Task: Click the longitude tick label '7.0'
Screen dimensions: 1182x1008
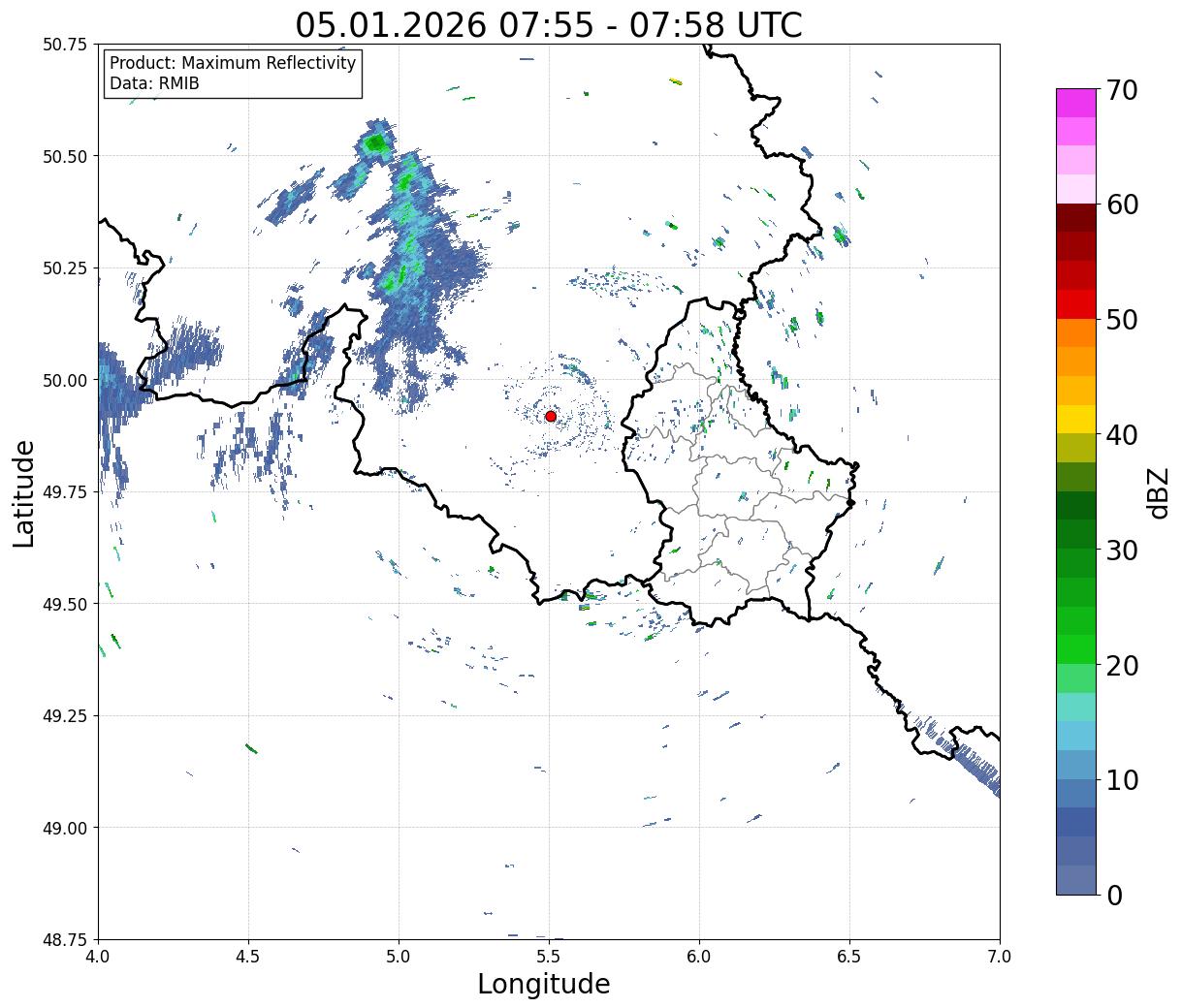Action: [x=1000, y=957]
